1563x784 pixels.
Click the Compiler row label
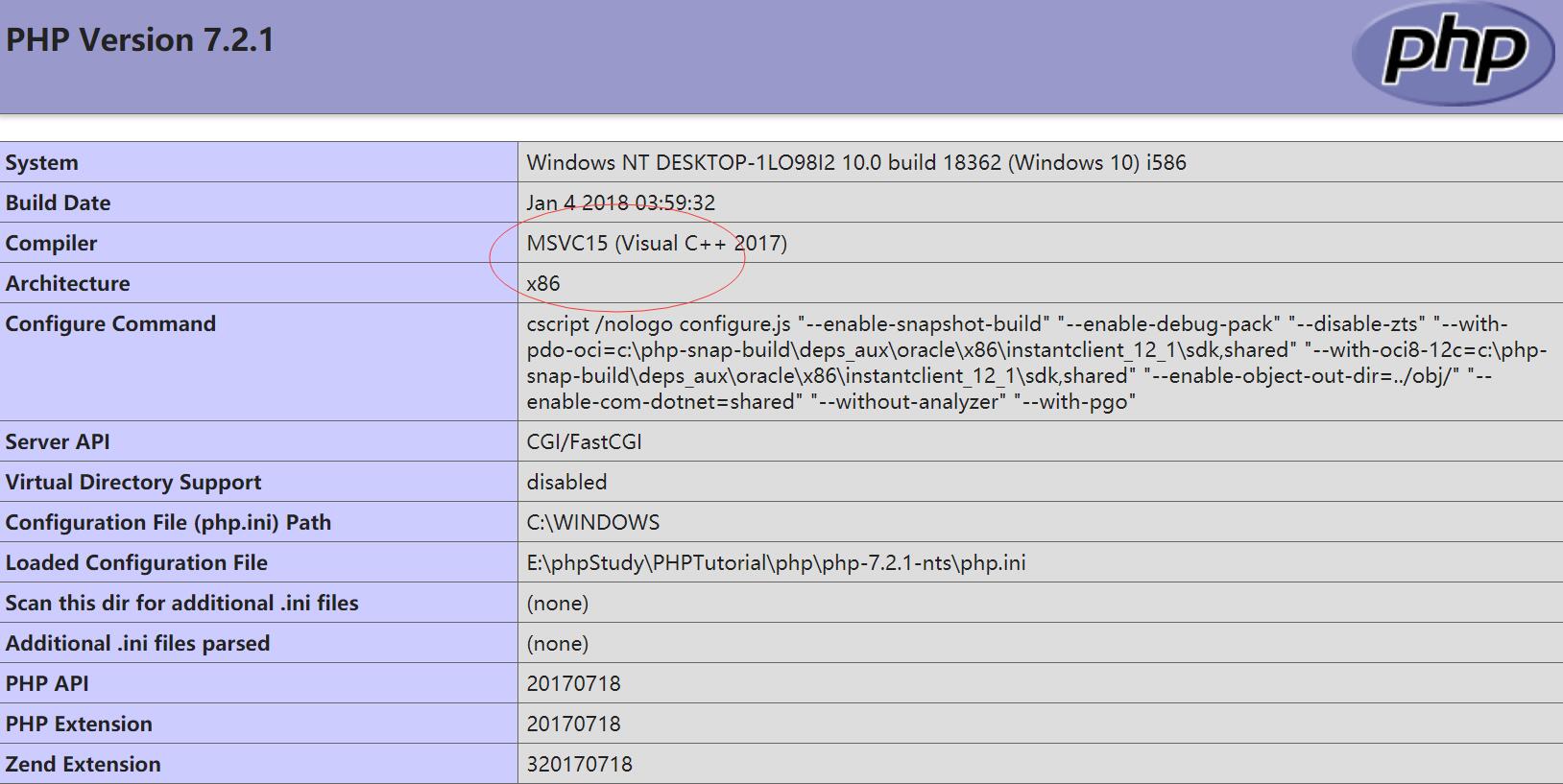click(51, 244)
